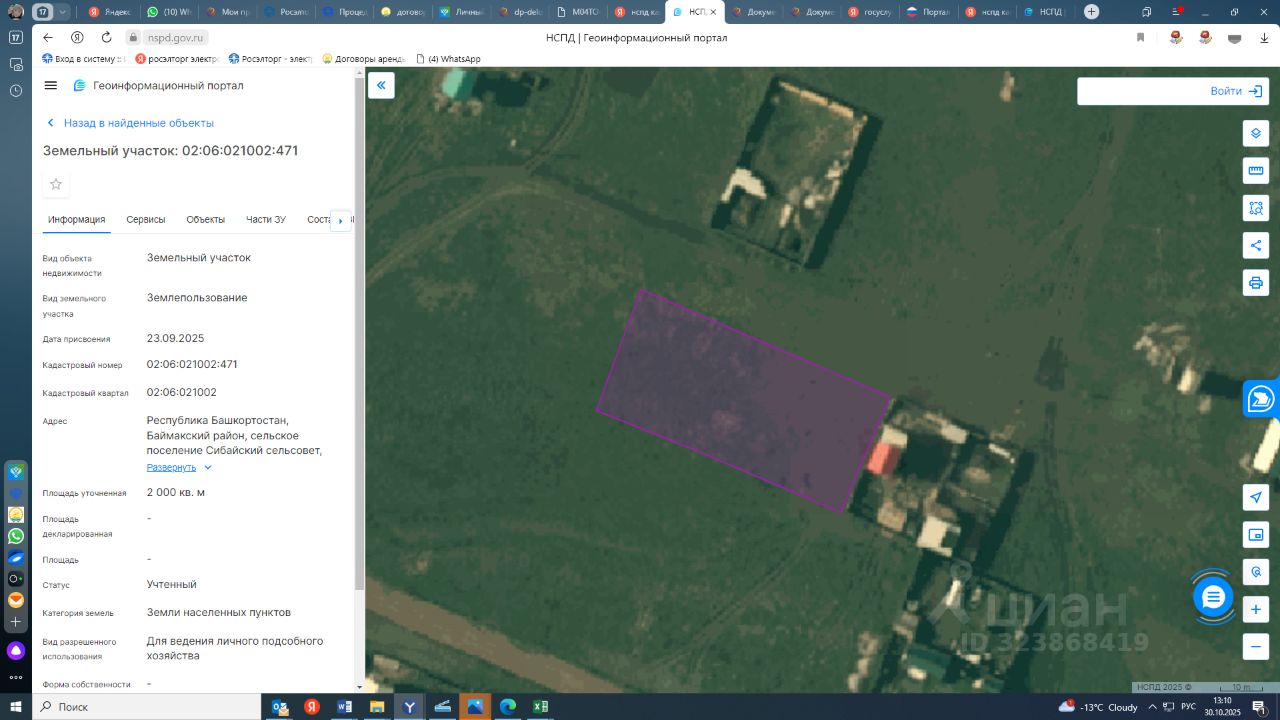Switch to the Яндекс browser tab
Image resolution: width=1280 pixels, height=720 pixels.
(x=109, y=12)
